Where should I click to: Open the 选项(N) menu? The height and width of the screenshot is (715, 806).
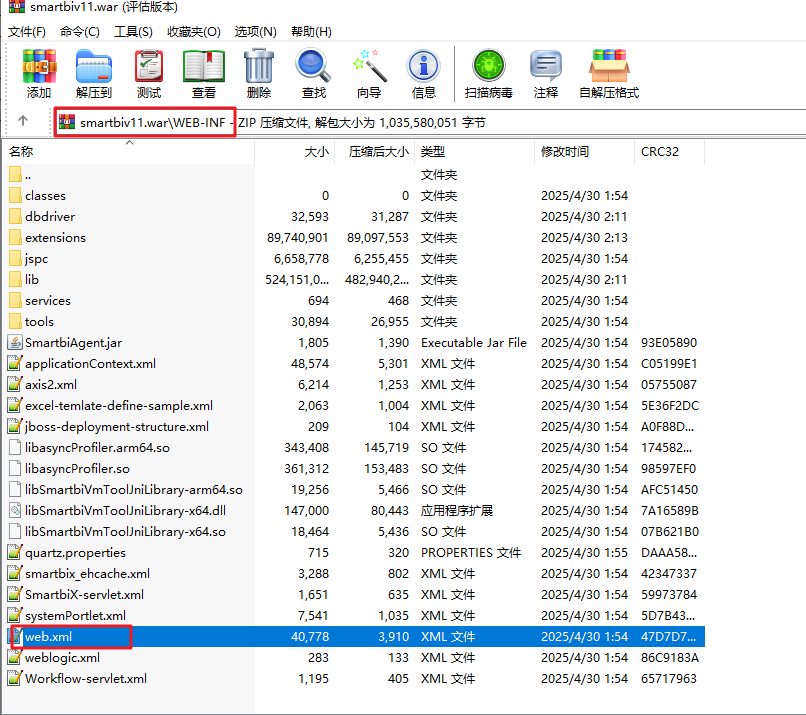(255, 32)
